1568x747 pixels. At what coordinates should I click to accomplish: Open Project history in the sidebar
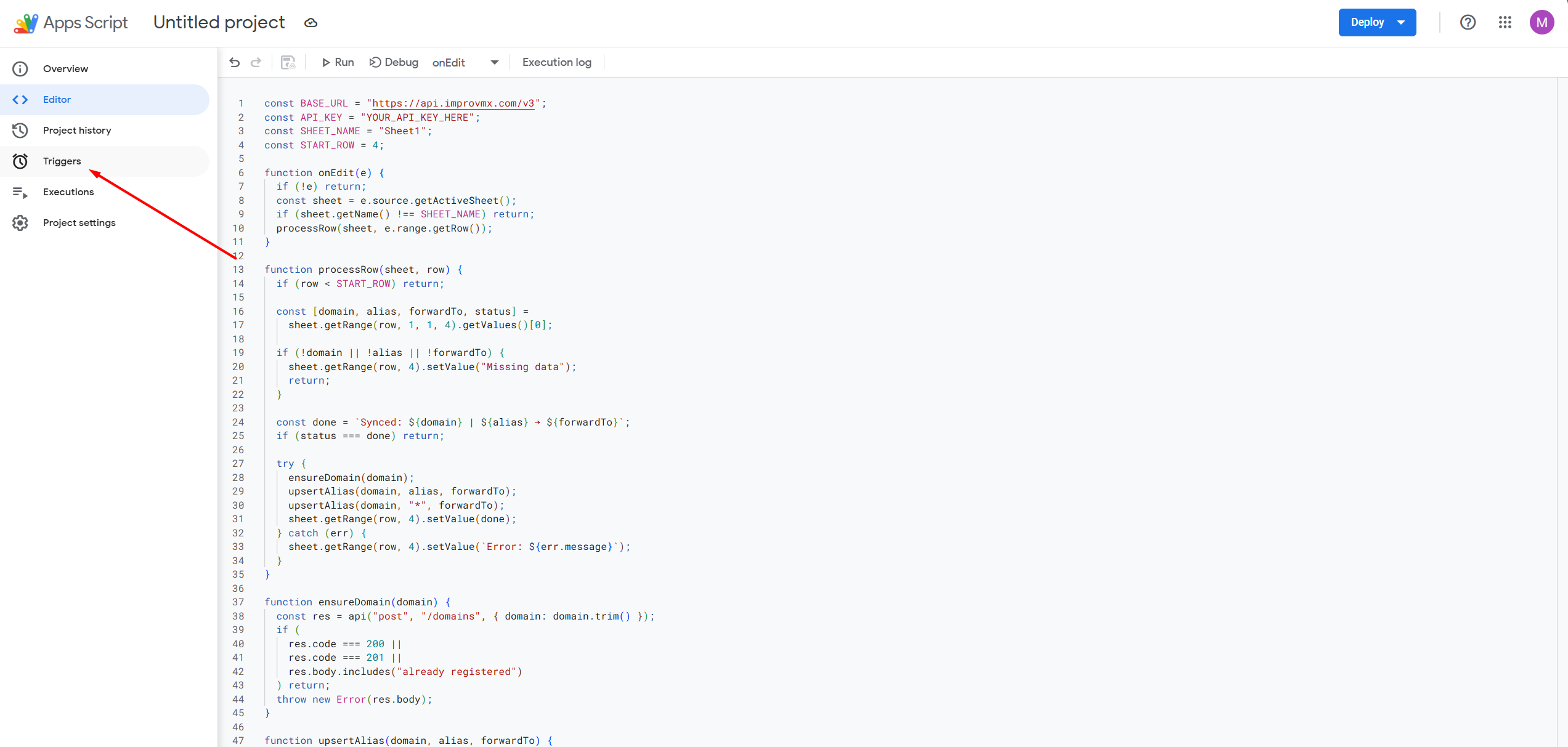tap(77, 131)
